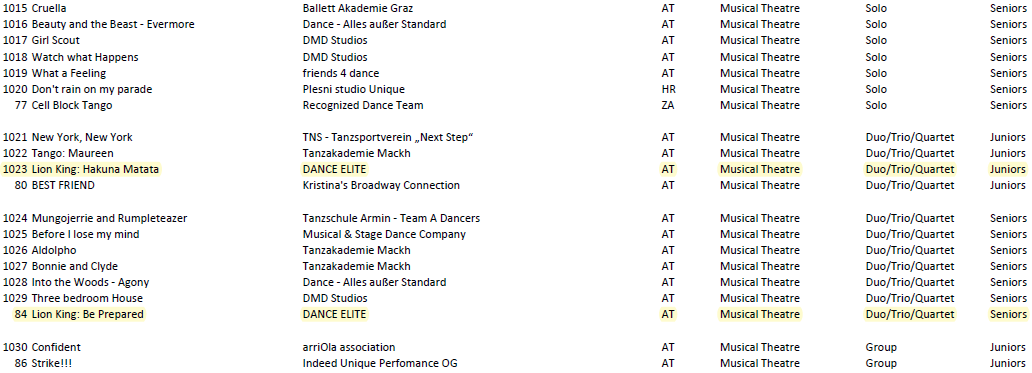
Task: Select the Cruella entry title
Action: (49, 9)
